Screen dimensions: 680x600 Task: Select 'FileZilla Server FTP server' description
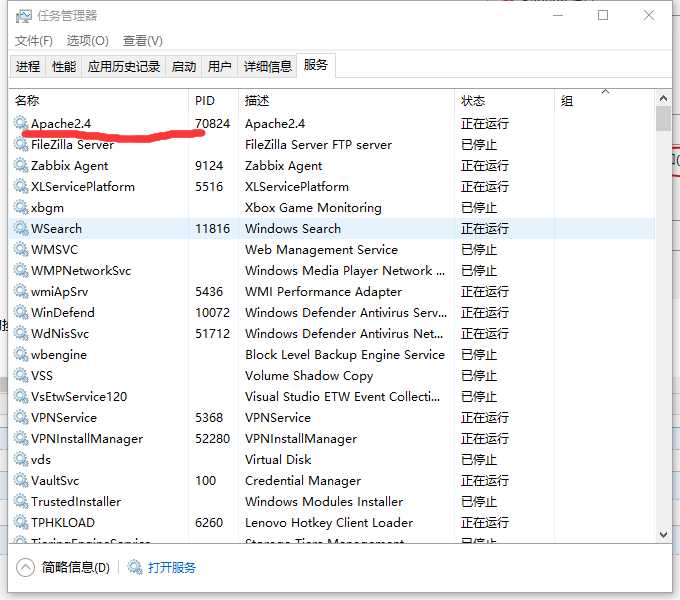(x=318, y=144)
